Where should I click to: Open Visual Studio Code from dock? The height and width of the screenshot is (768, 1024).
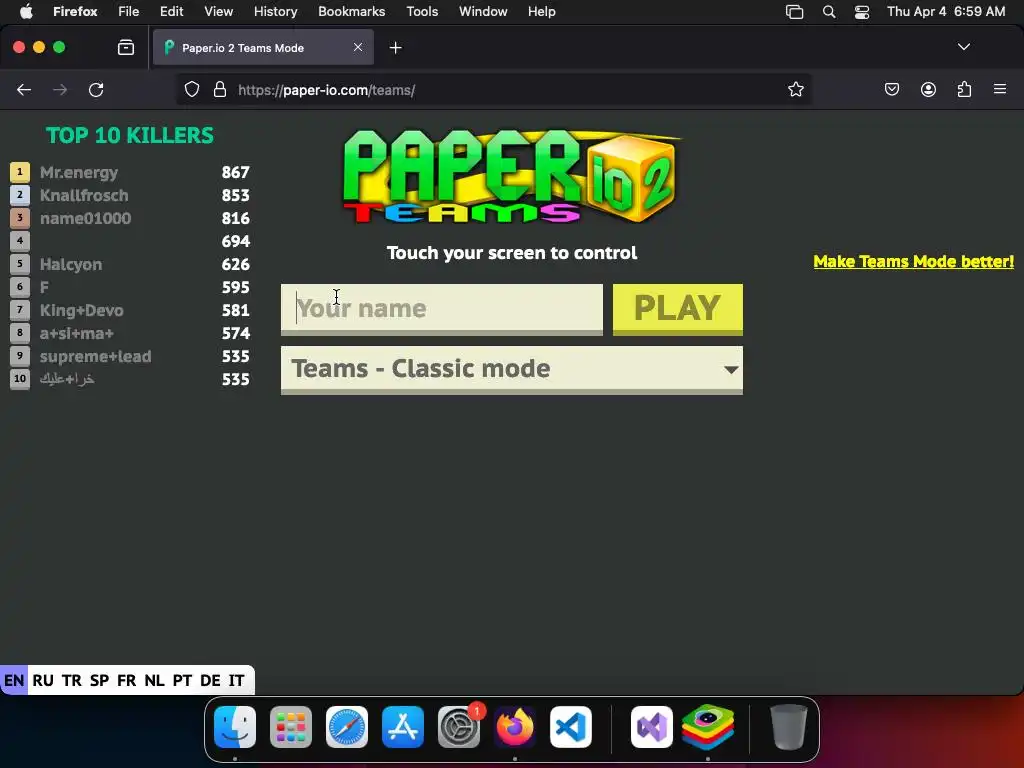pos(571,727)
